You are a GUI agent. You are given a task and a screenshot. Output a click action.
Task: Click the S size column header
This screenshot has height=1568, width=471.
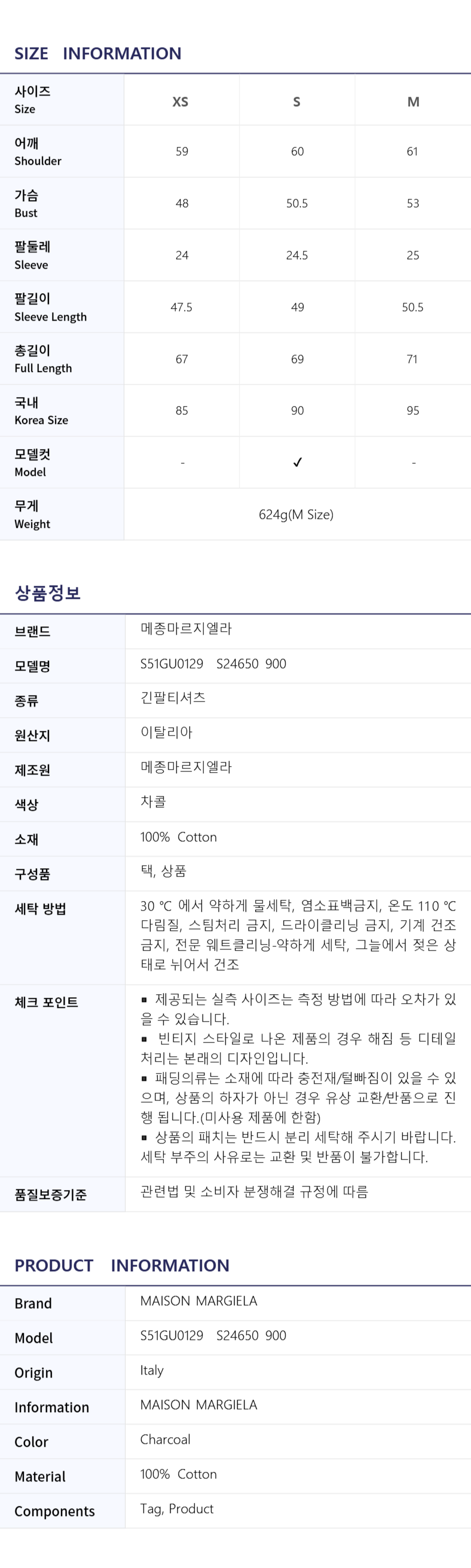tap(296, 102)
